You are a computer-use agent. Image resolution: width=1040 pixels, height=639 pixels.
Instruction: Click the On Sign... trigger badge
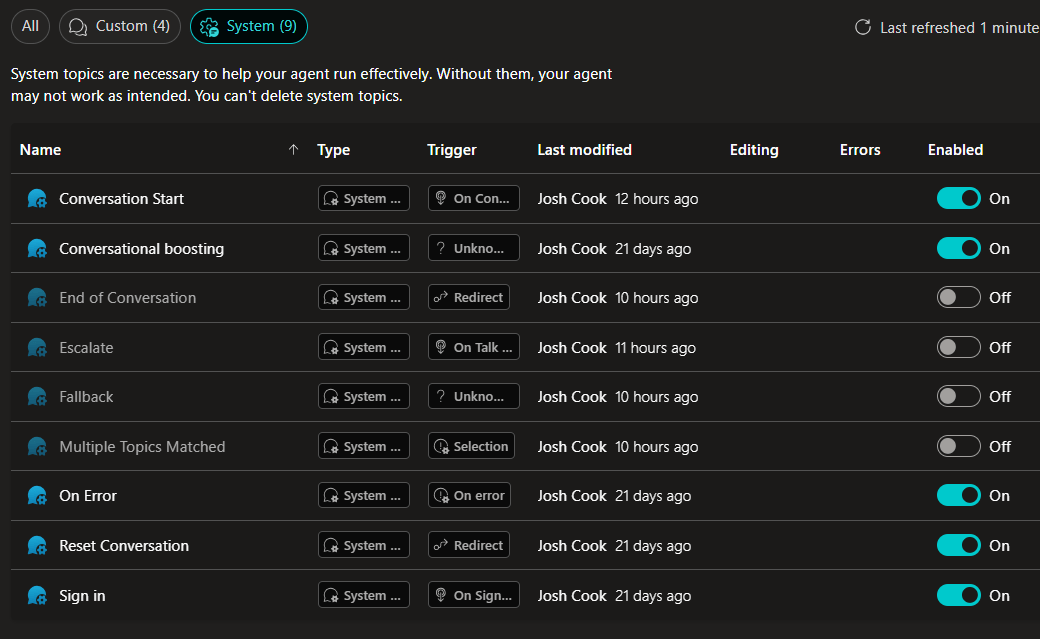click(x=474, y=595)
